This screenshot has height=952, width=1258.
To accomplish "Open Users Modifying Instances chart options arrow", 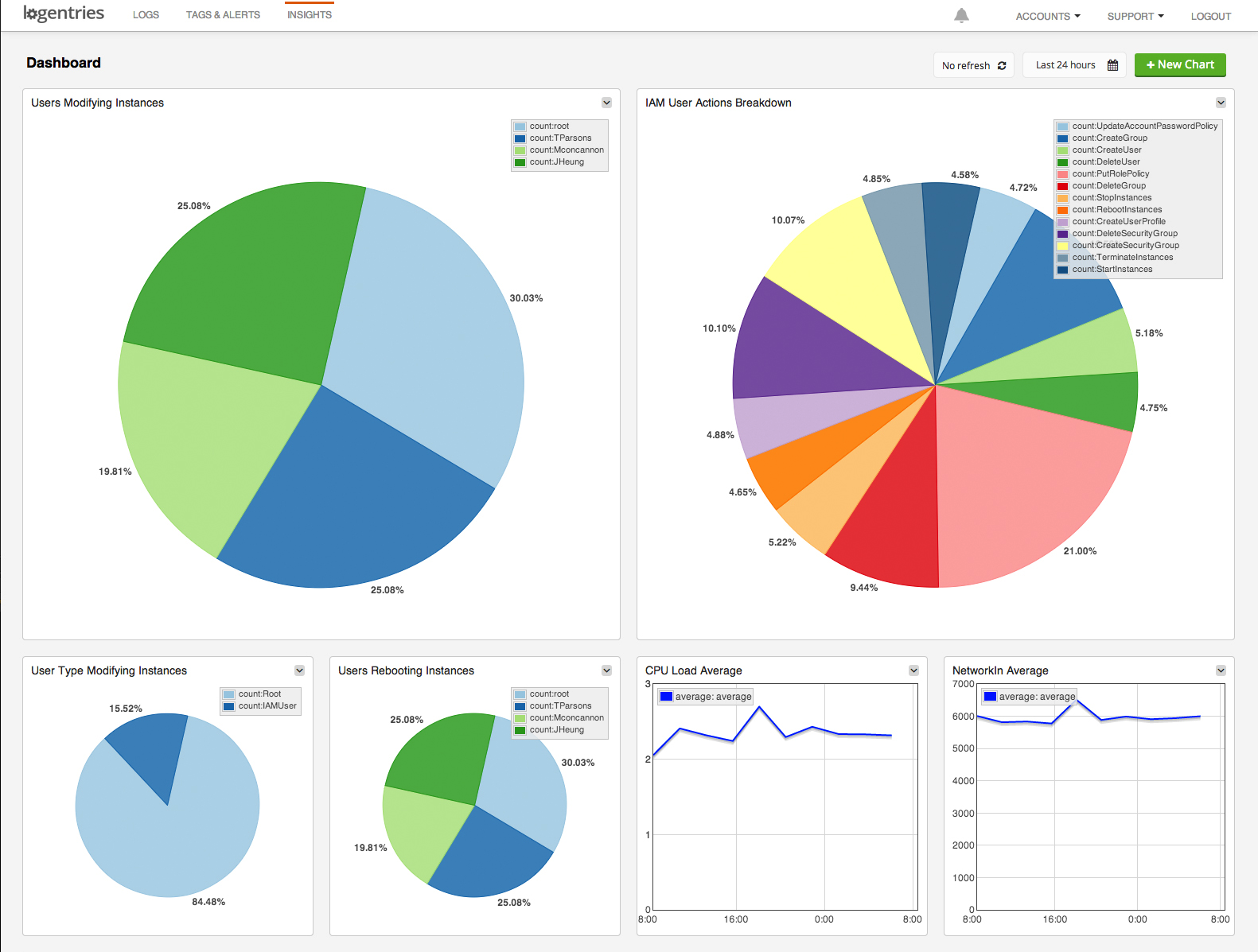I will tap(606, 103).
